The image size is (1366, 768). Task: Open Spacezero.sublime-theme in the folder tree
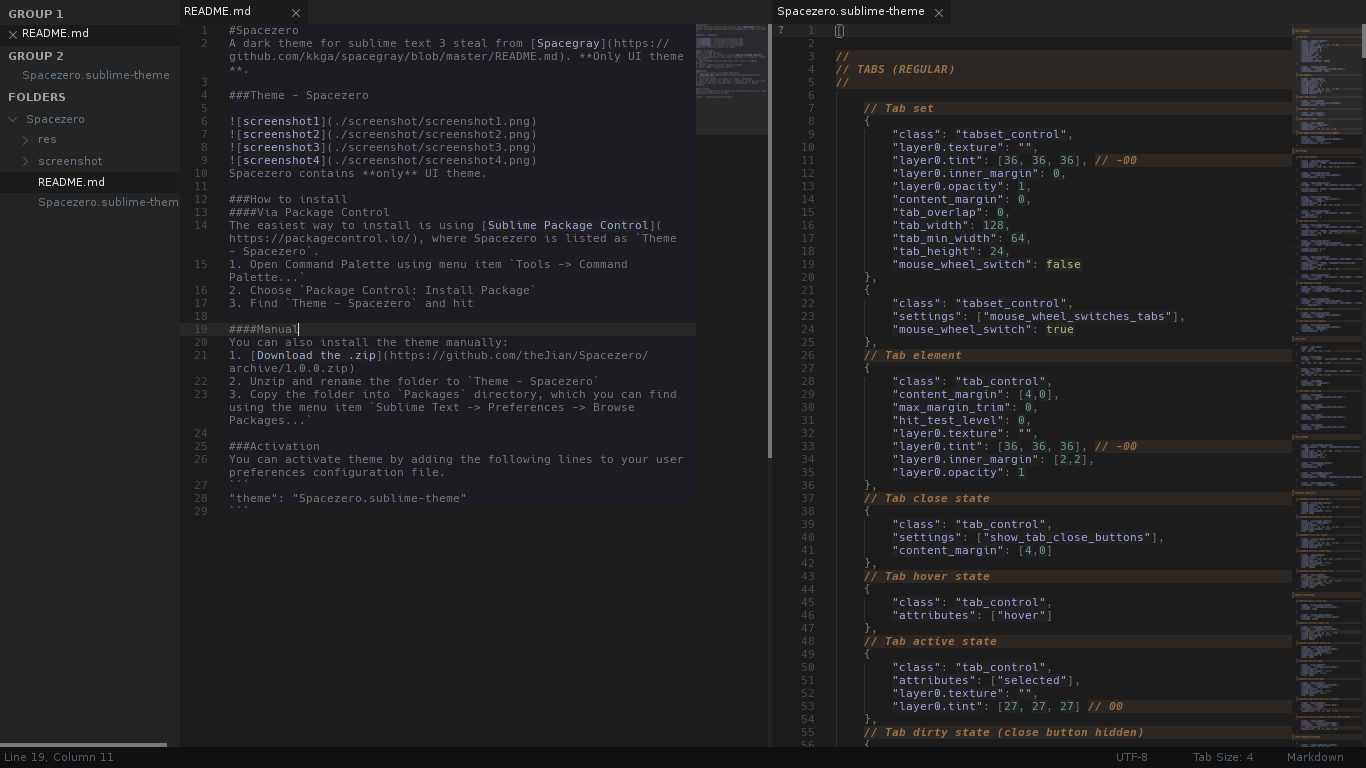pos(108,202)
